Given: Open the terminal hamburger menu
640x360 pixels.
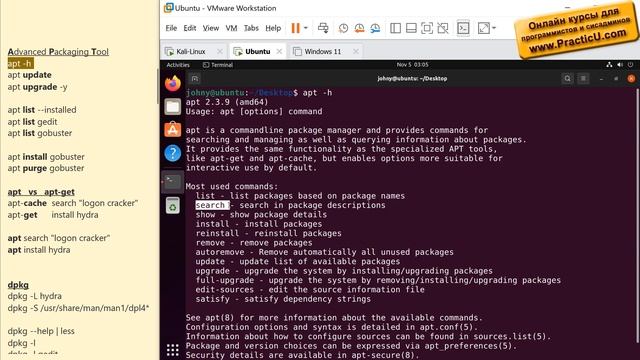Looking at the screenshot, I should [583, 78].
